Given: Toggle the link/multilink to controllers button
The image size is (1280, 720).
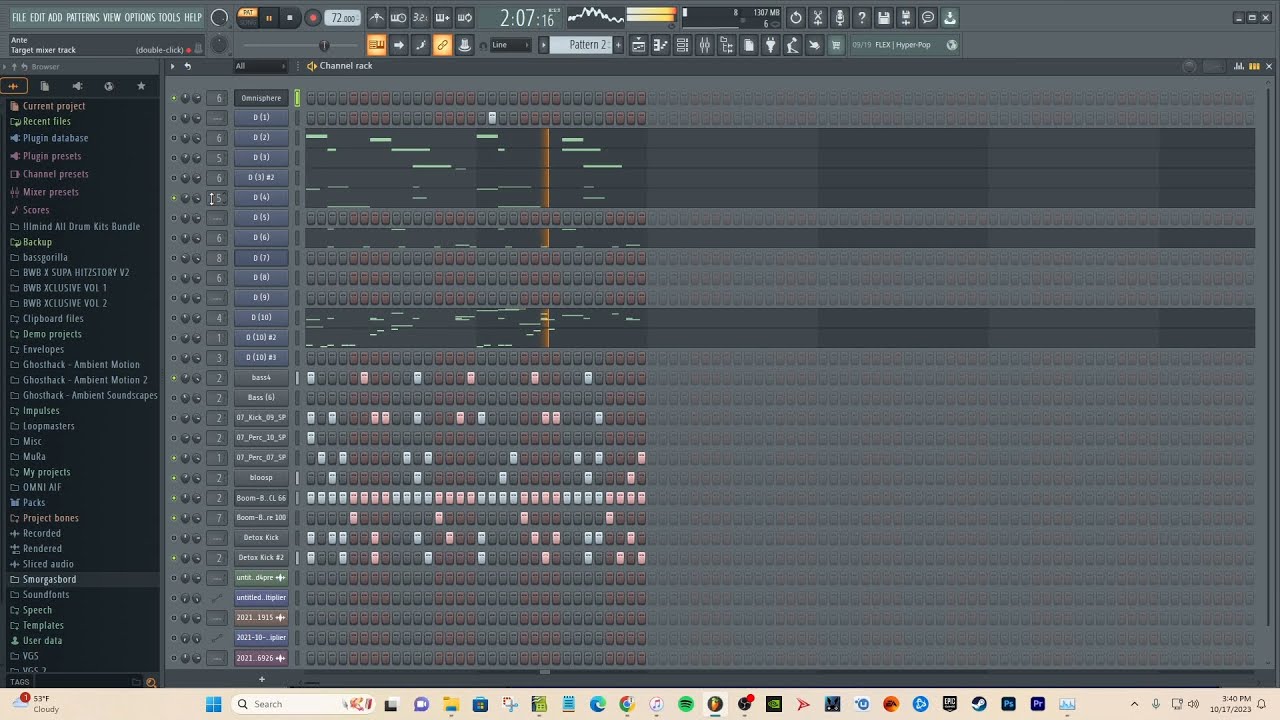Looking at the screenshot, I should 442,45.
